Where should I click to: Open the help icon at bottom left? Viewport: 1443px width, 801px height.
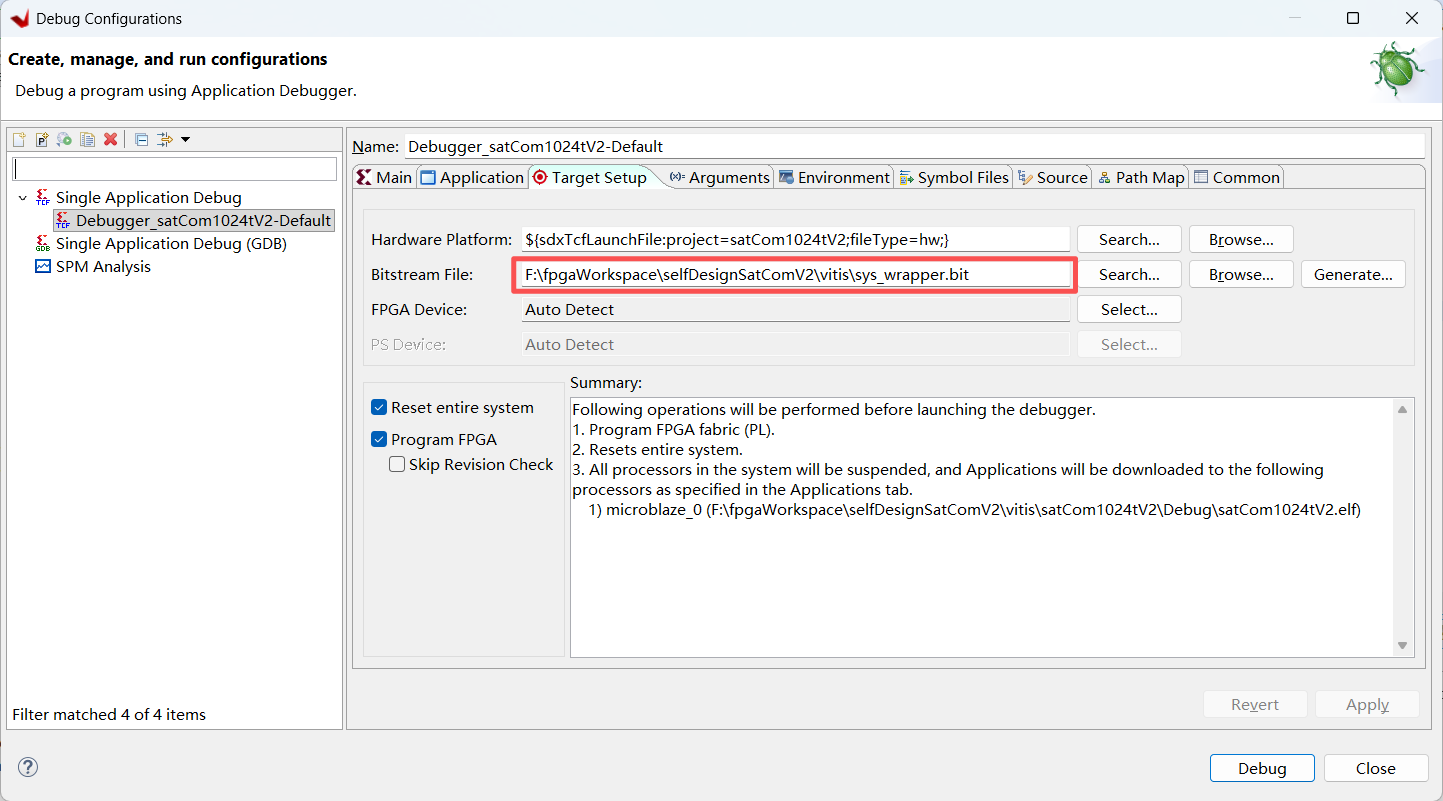(27, 767)
